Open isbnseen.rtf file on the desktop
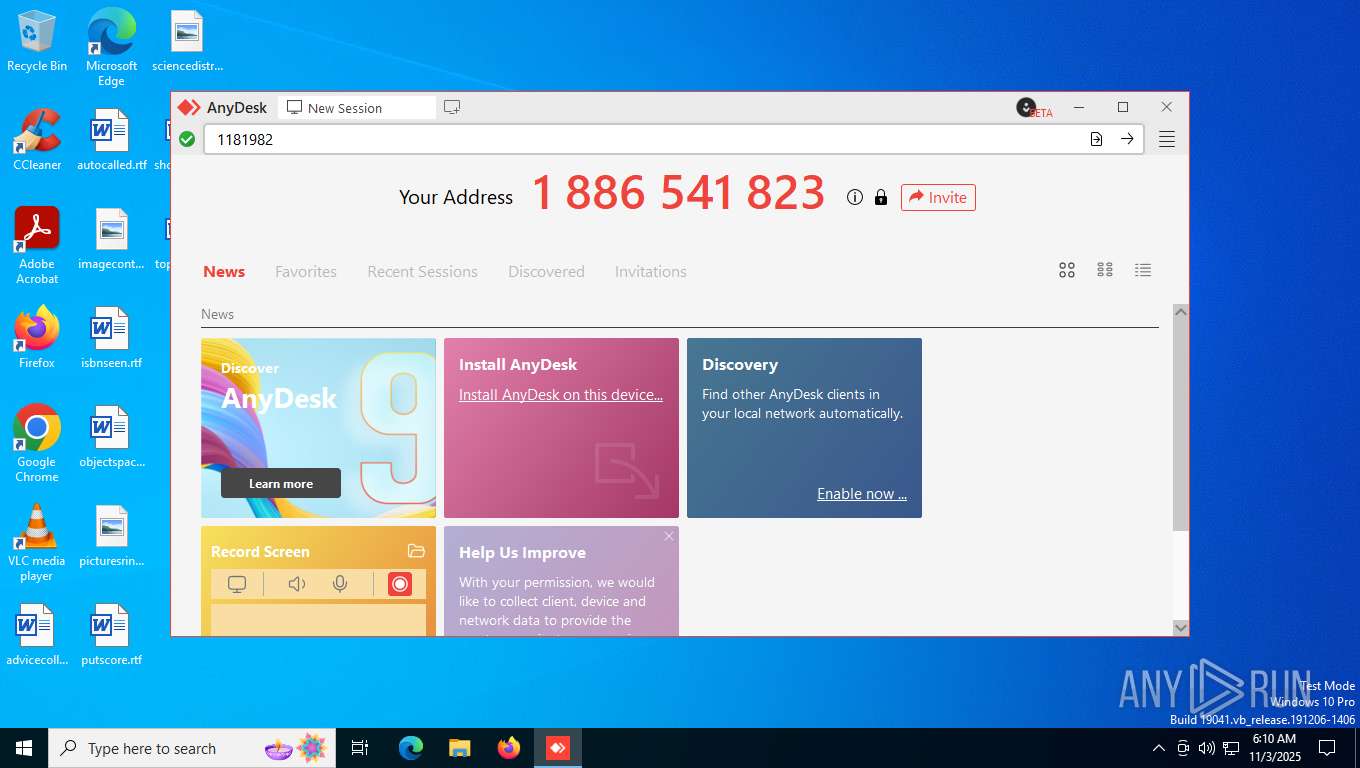 pos(111,338)
